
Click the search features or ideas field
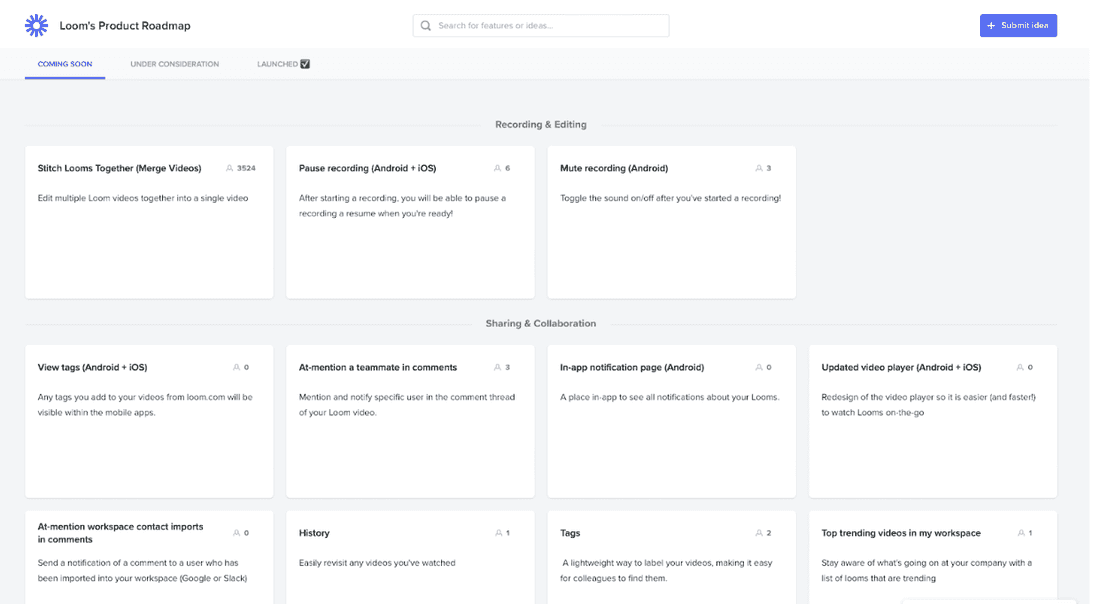(x=540, y=25)
